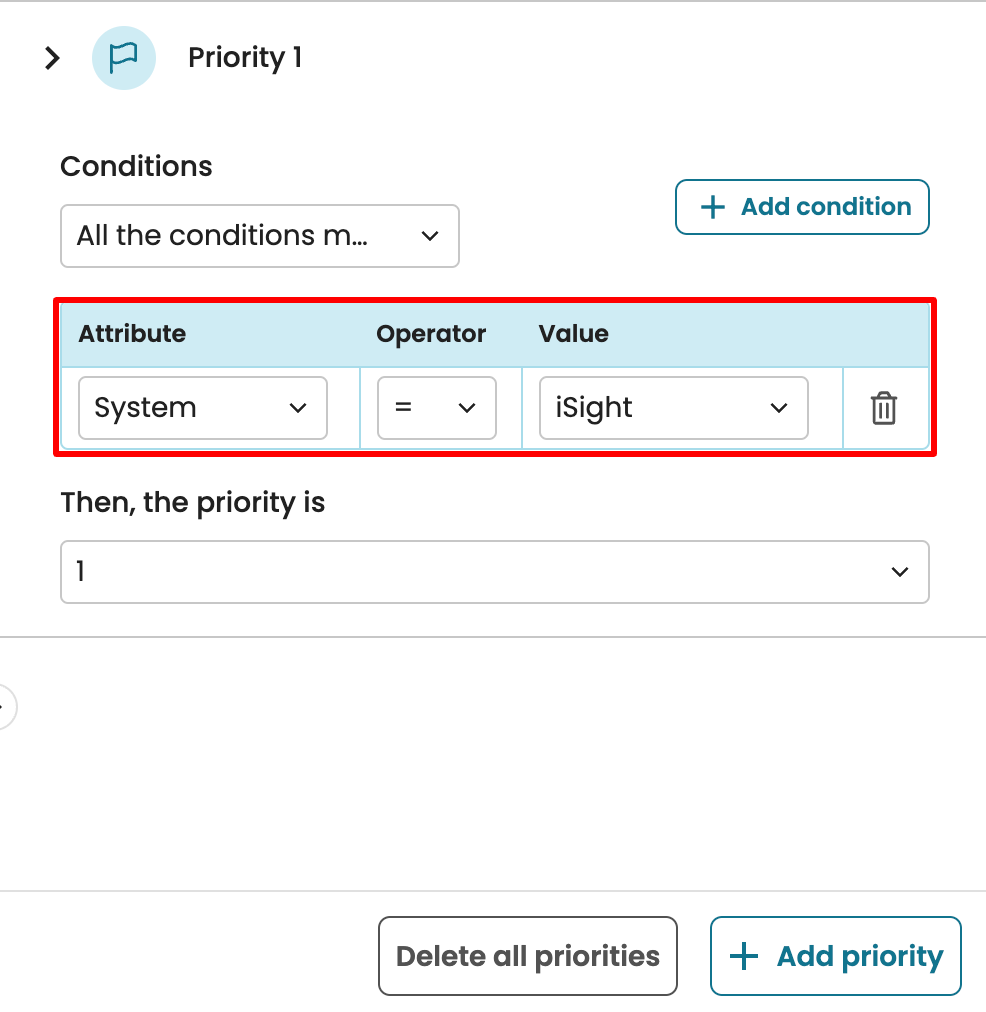Viewport: 986px width, 1012px height.
Task: Open the 'Then, the priority is' select field
Action: pyautogui.click(x=494, y=572)
